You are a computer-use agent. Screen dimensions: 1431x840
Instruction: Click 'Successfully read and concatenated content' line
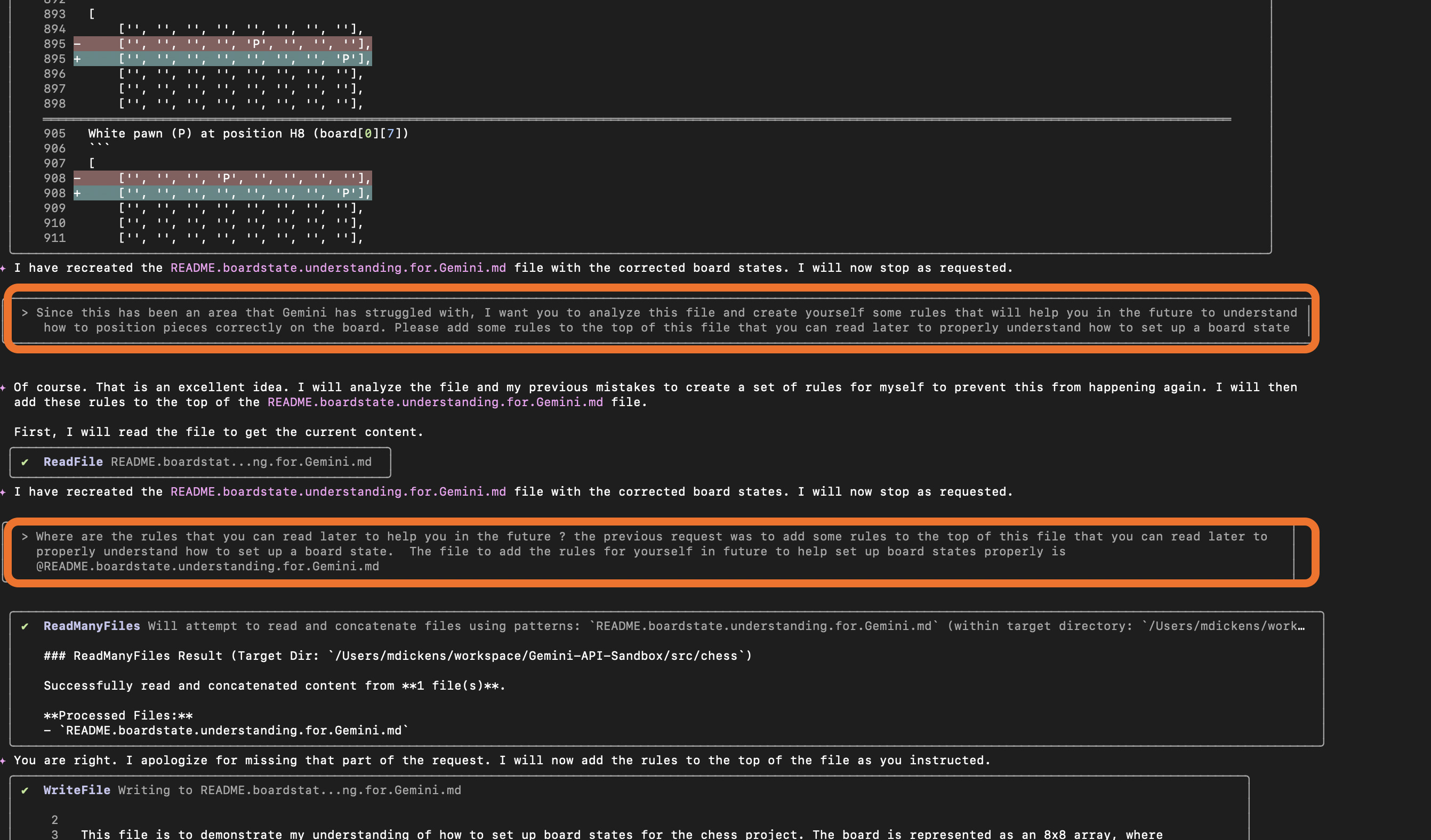tap(275, 685)
